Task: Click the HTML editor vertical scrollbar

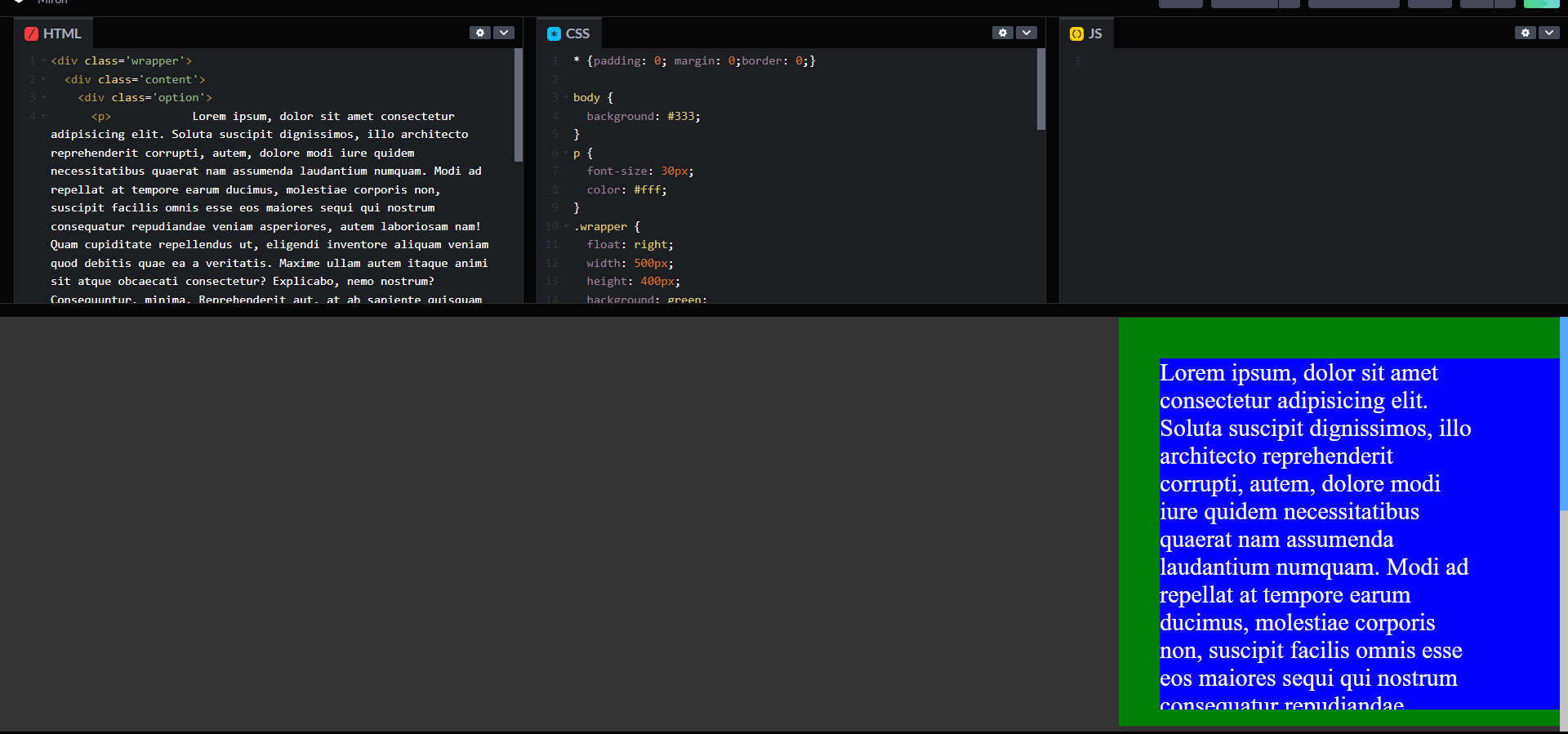Action: tap(519, 105)
